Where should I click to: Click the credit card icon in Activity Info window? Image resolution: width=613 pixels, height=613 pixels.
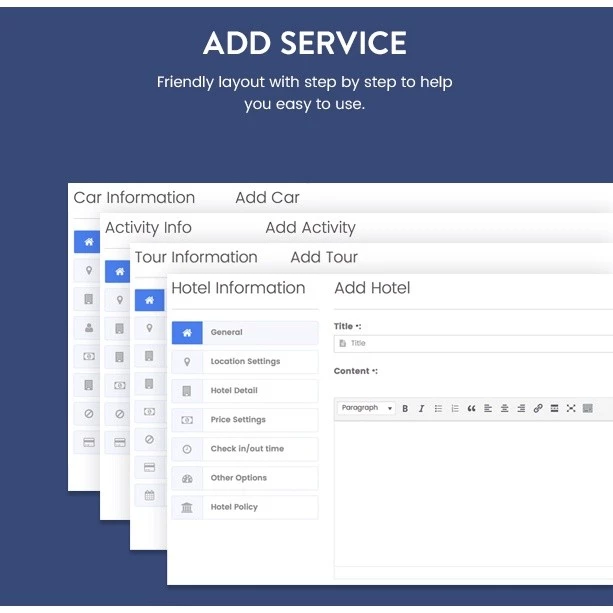point(120,443)
